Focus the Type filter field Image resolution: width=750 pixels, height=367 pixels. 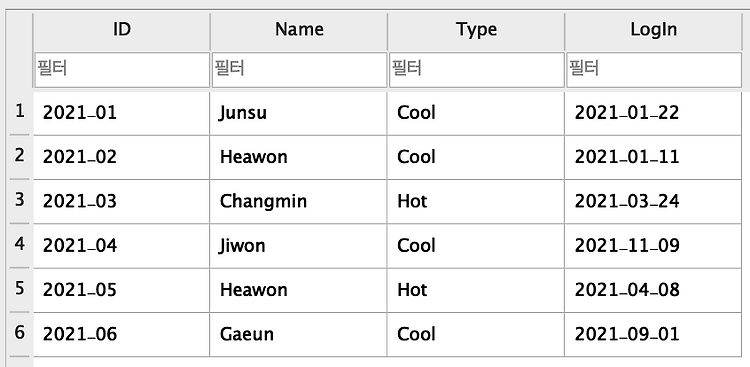(476, 70)
